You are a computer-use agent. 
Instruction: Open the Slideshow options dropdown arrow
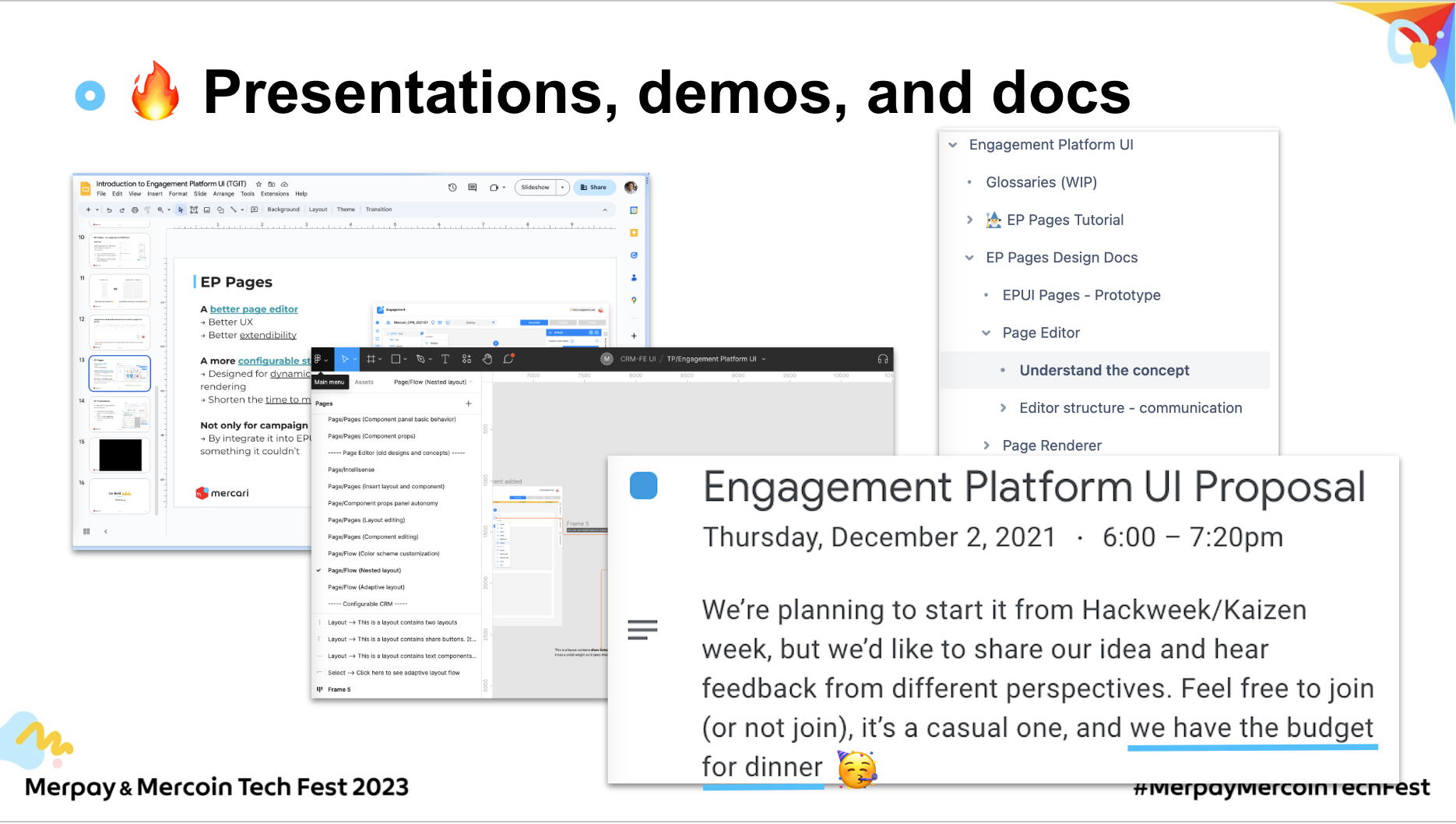pos(562,188)
